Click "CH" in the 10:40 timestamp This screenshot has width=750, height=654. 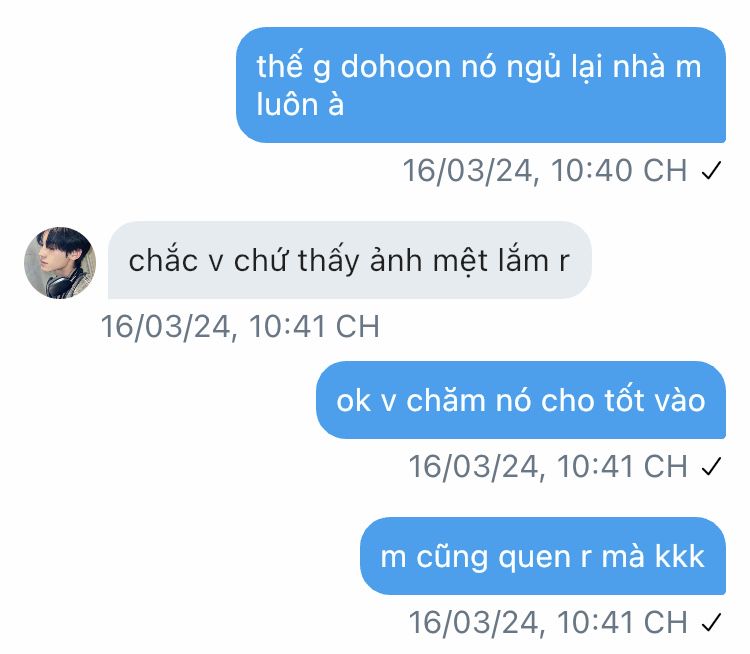tap(665, 170)
